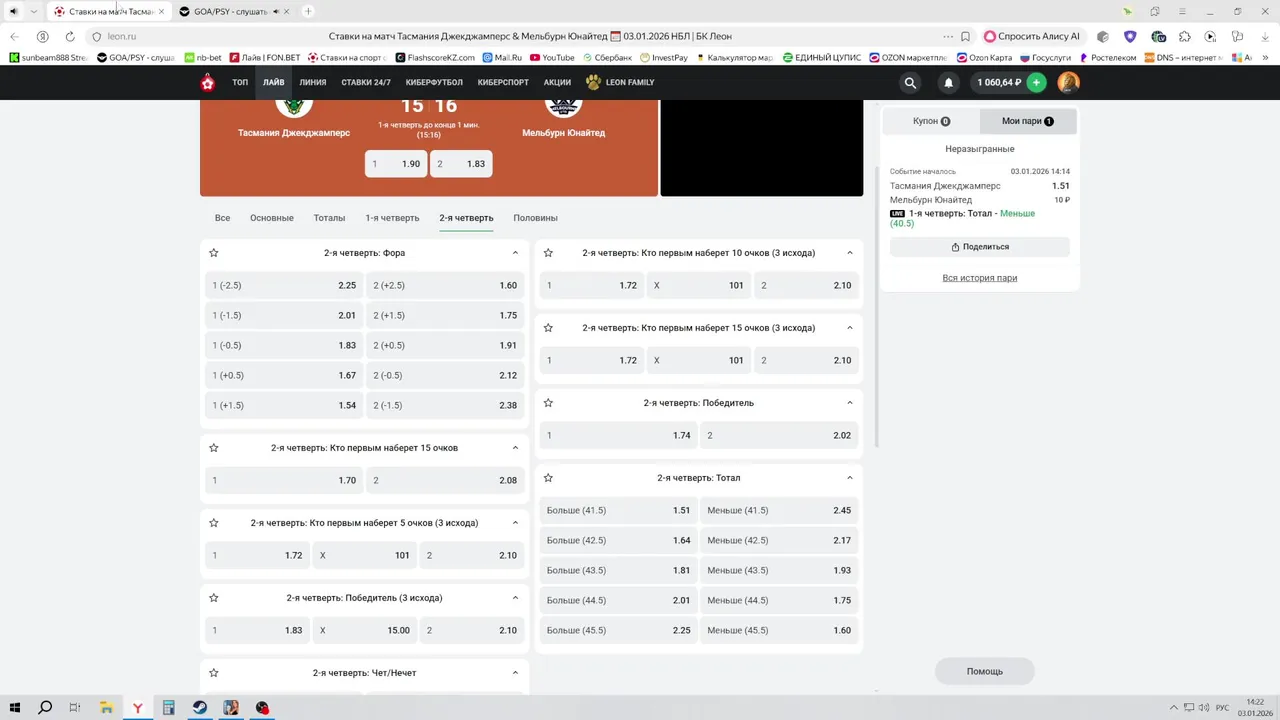Collapse the '2-я четверть: Тотал' section
Image resolution: width=1280 pixels, height=720 pixels.
850,478
